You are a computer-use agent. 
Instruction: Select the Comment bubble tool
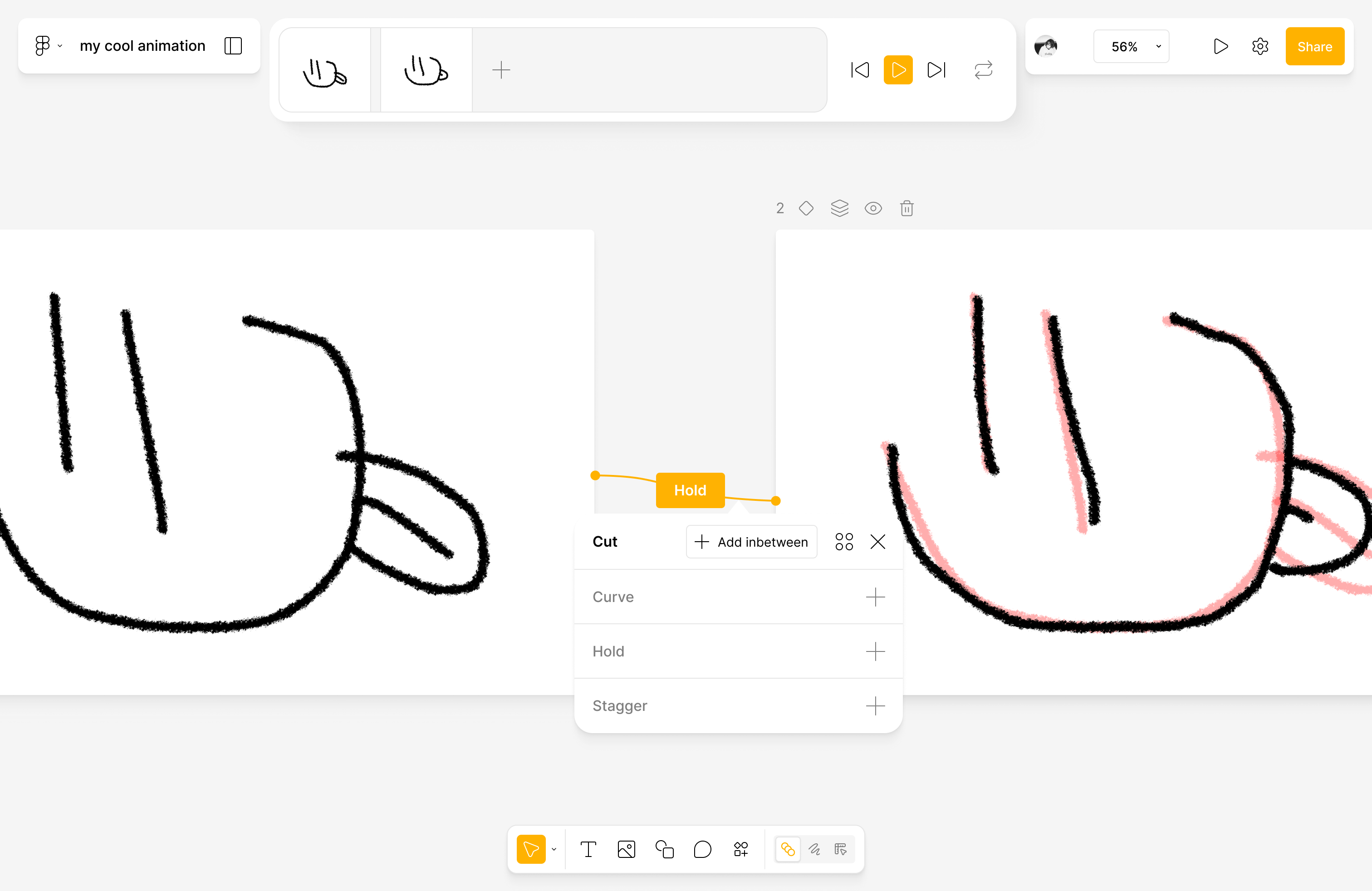pyautogui.click(x=702, y=849)
